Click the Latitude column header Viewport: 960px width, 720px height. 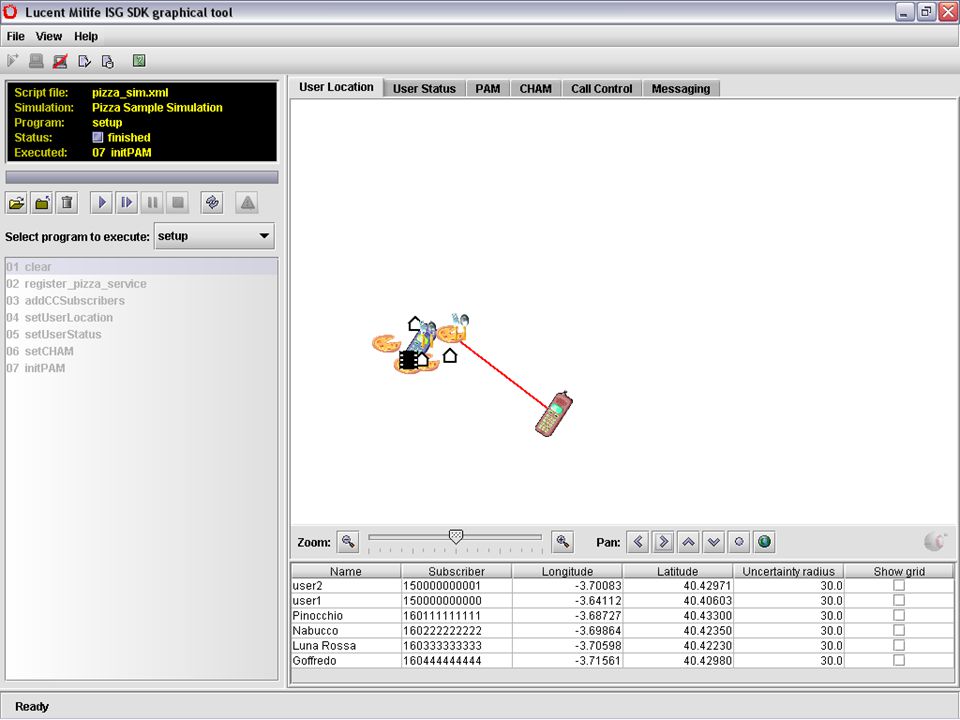678,571
